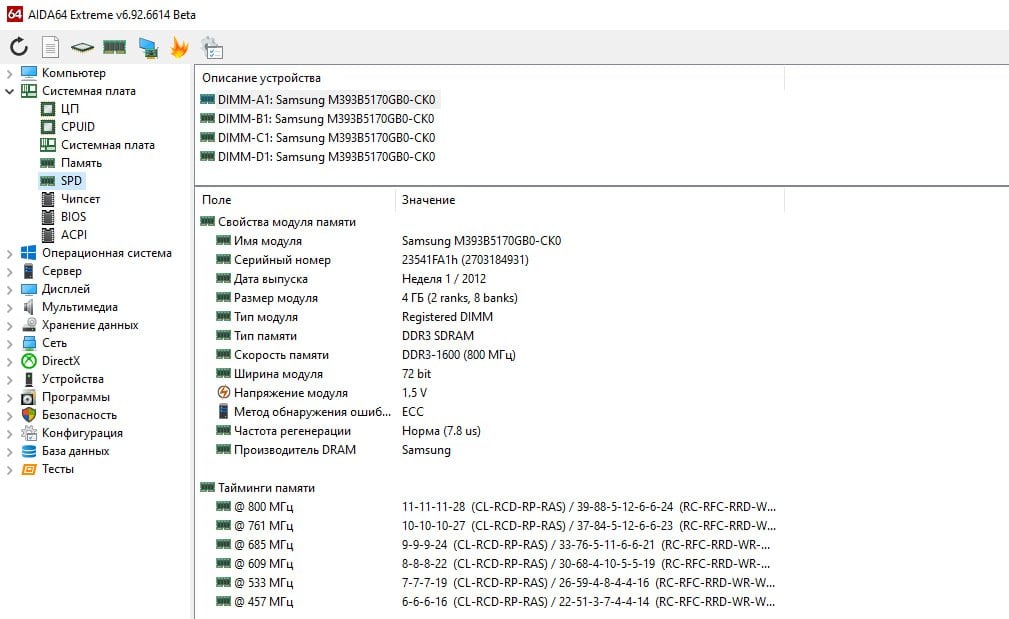The height and width of the screenshot is (619, 1009).
Task: Expand the Сеть tree node
Action: pos(9,344)
